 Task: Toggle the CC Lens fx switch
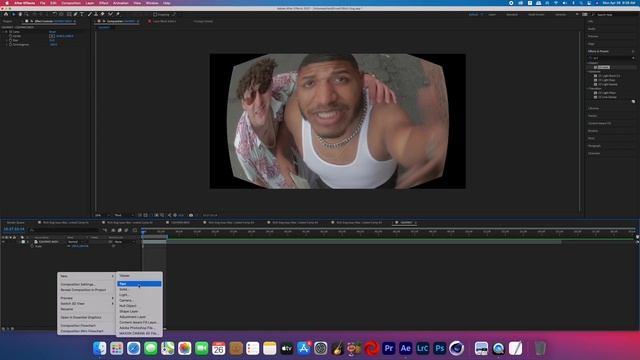click(6, 31)
